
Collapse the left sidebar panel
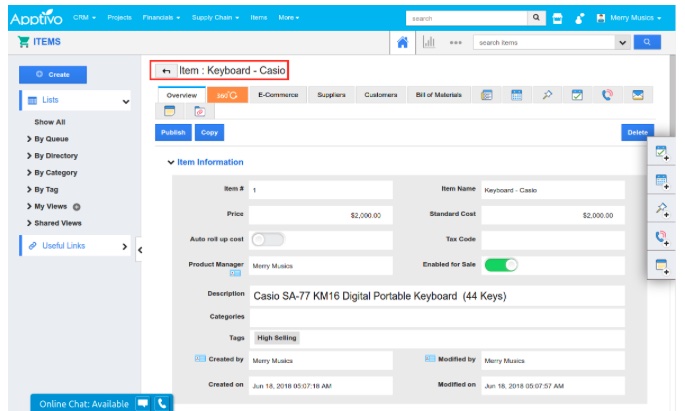click(140, 250)
